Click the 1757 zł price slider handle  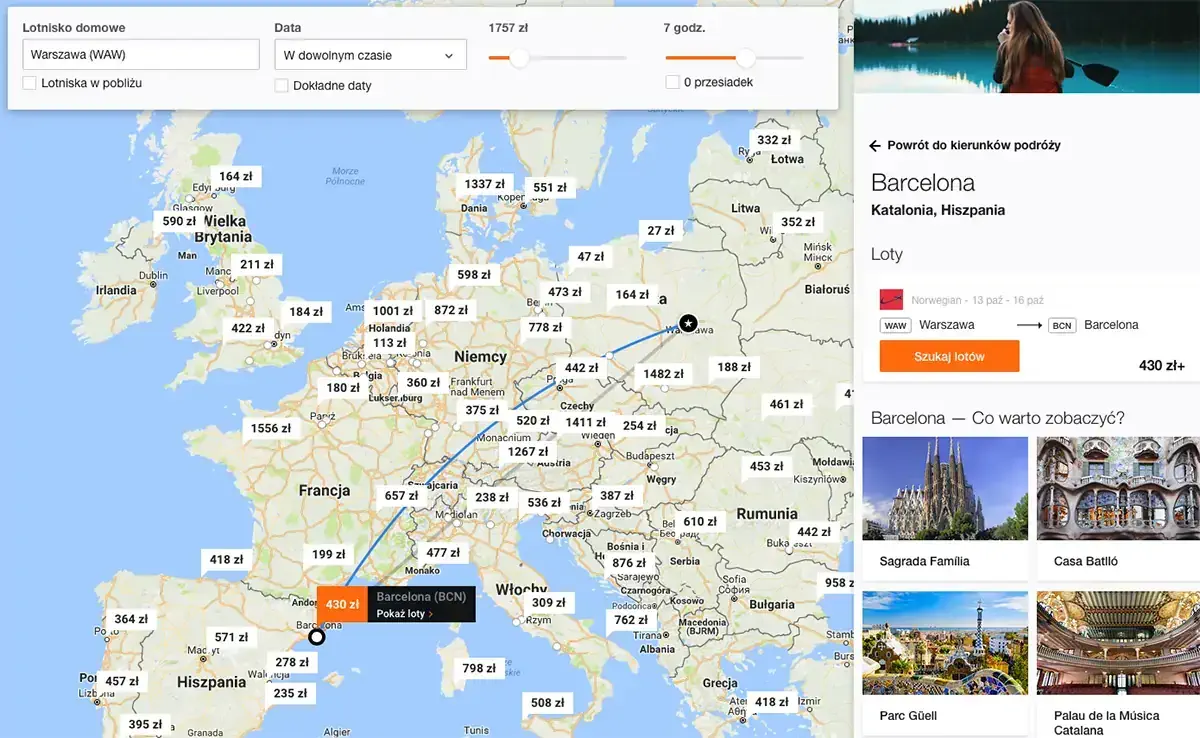click(519, 58)
